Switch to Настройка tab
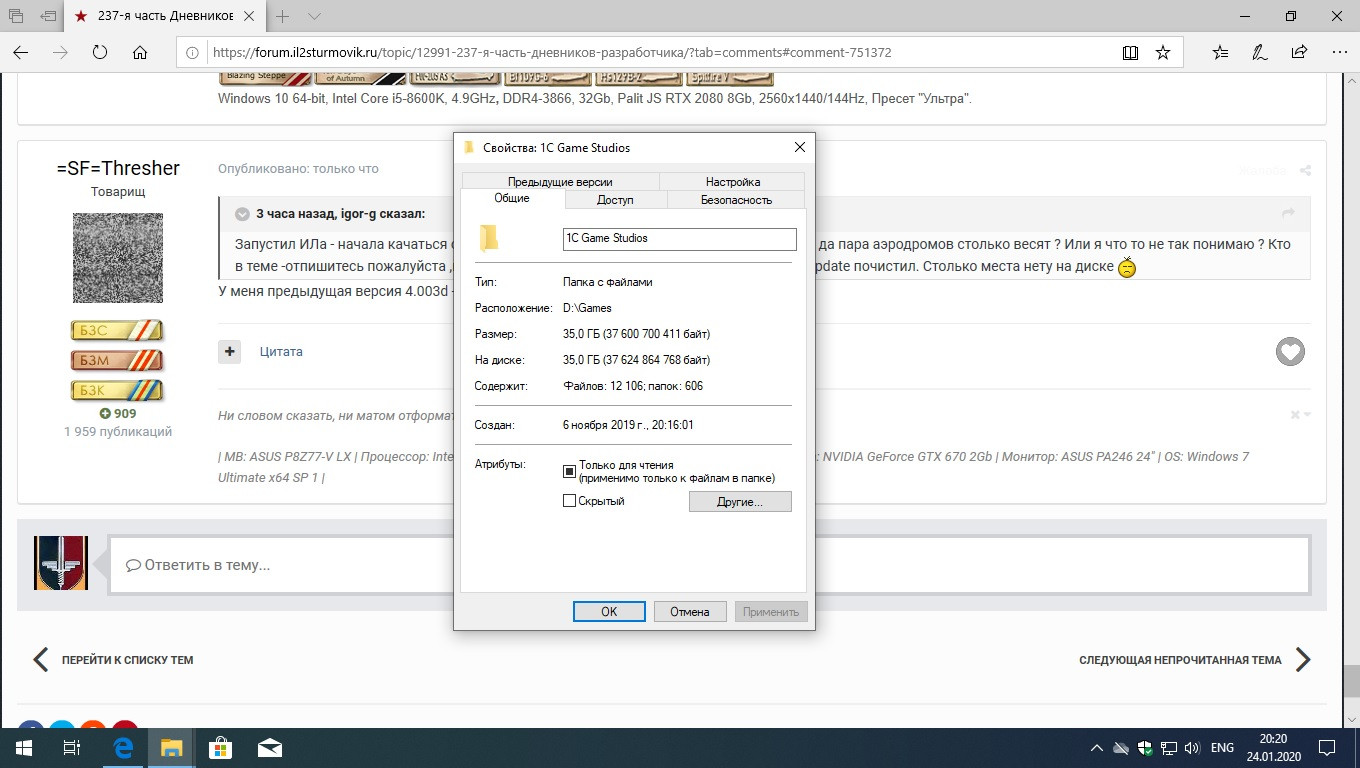1360x768 pixels. pos(733,181)
